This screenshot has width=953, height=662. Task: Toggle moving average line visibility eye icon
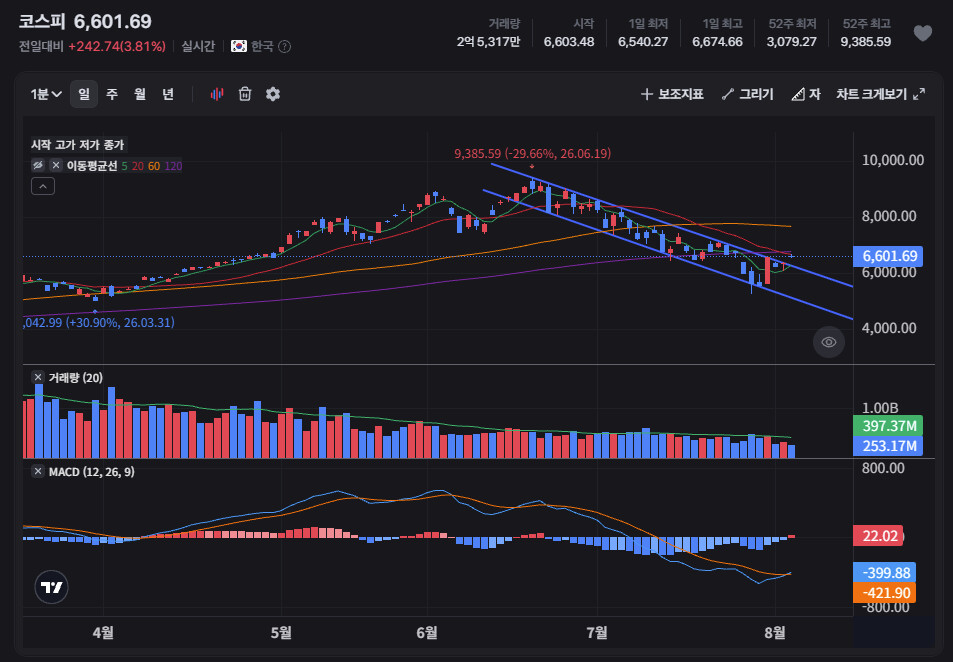coord(38,165)
